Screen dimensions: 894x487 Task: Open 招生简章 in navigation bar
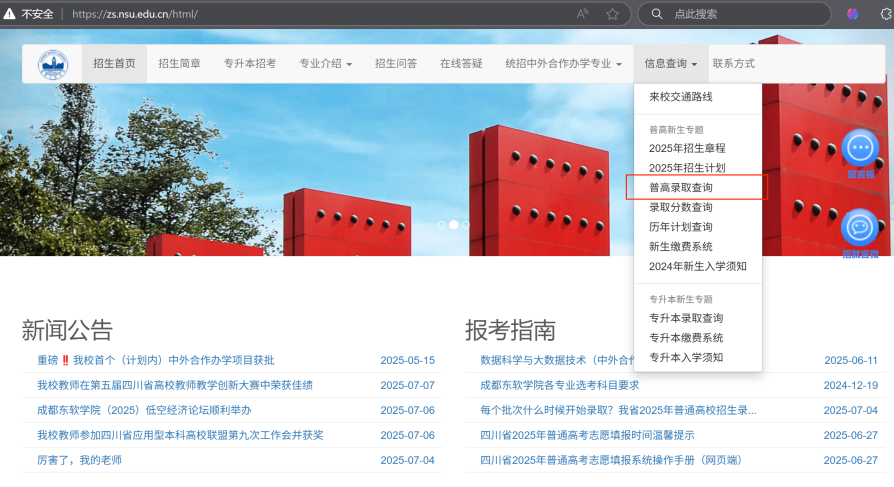[x=179, y=64]
